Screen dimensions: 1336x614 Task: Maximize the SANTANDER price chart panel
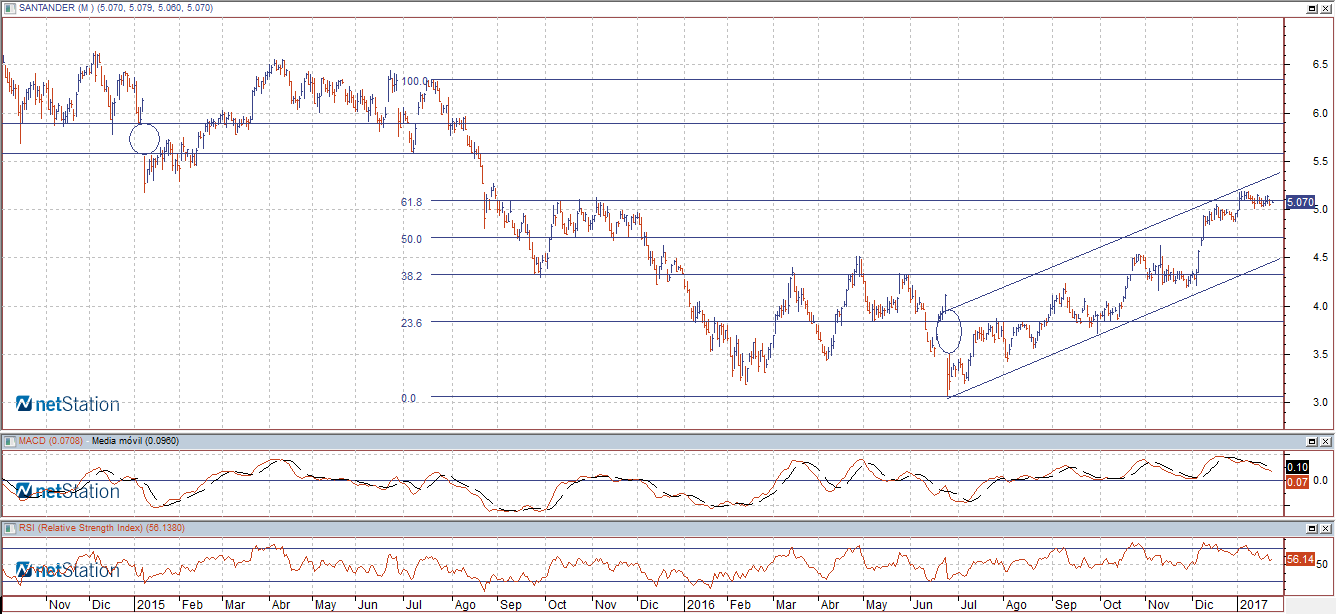tap(1311, 7)
